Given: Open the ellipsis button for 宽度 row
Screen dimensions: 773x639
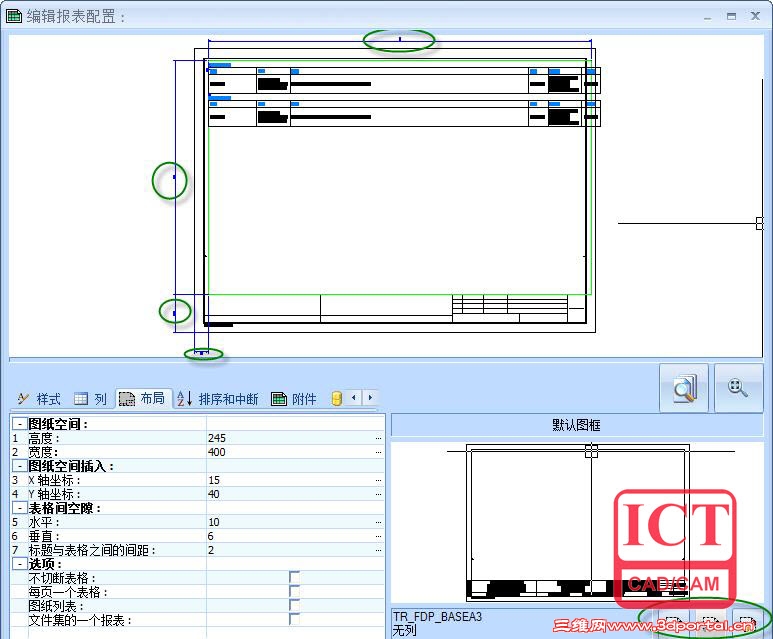Looking at the screenshot, I should tap(379, 452).
